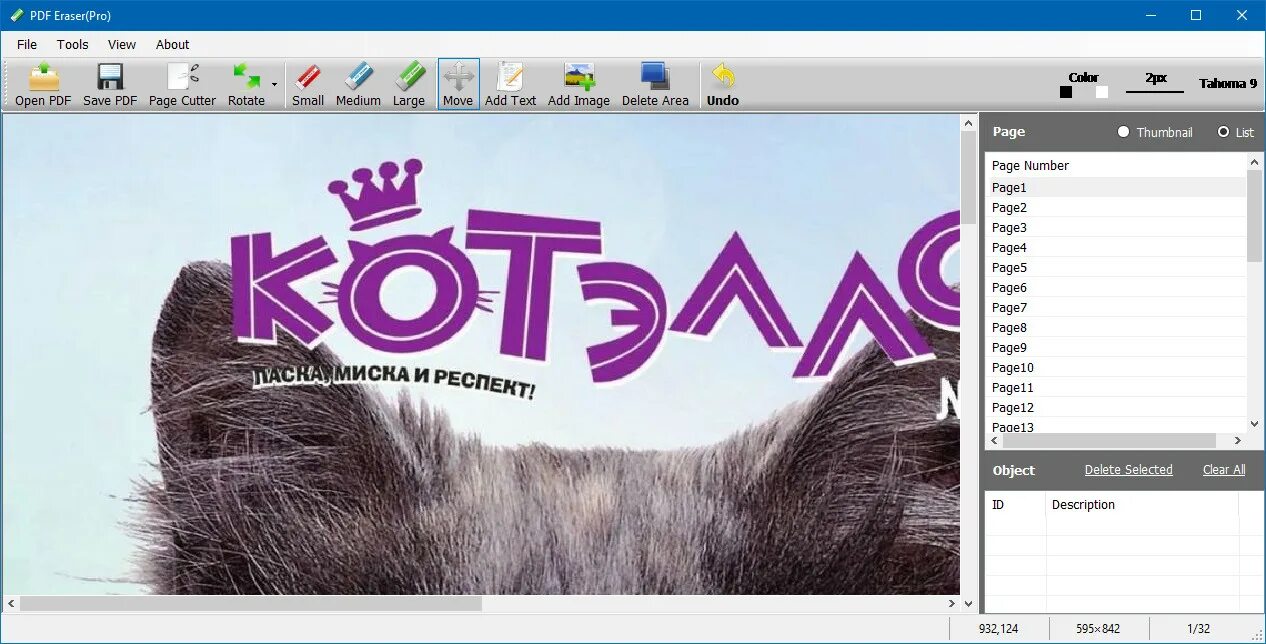Open the Tools menu
Screen dimensions: 1266x644
[x=73, y=44]
